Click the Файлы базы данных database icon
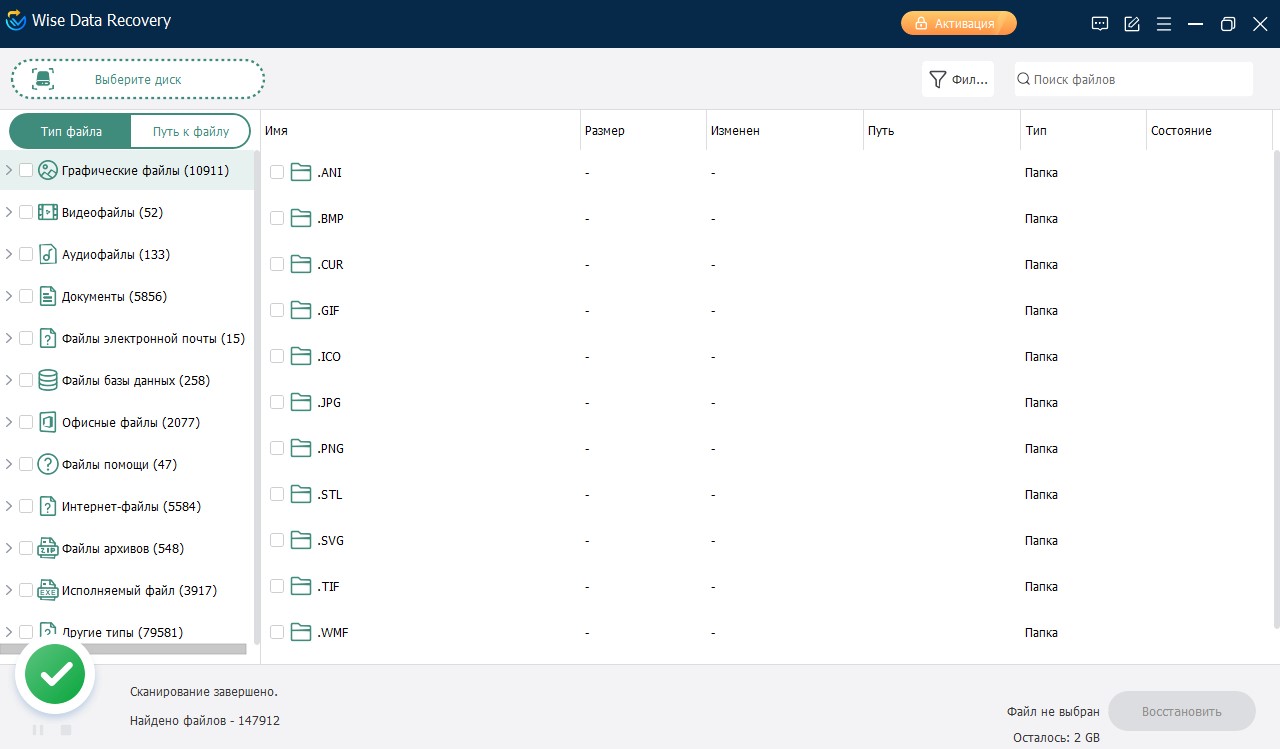 48,381
